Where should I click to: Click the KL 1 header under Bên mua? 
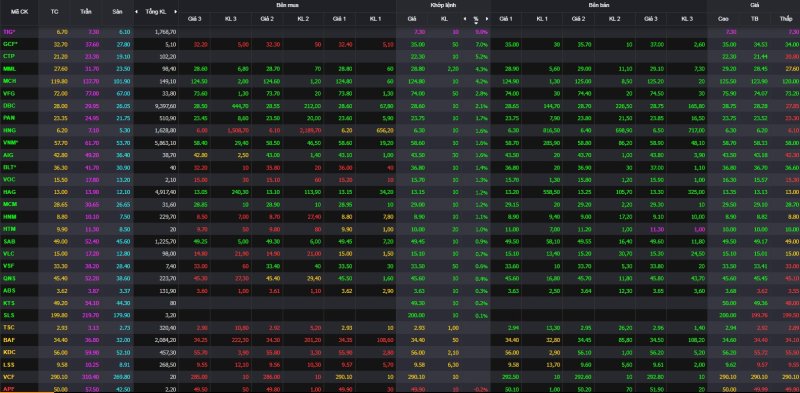[375, 19]
